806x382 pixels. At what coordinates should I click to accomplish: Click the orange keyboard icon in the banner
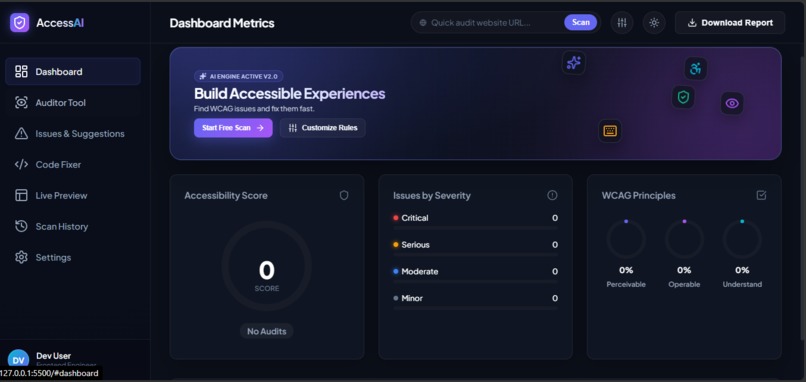pyautogui.click(x=610, y=131)
